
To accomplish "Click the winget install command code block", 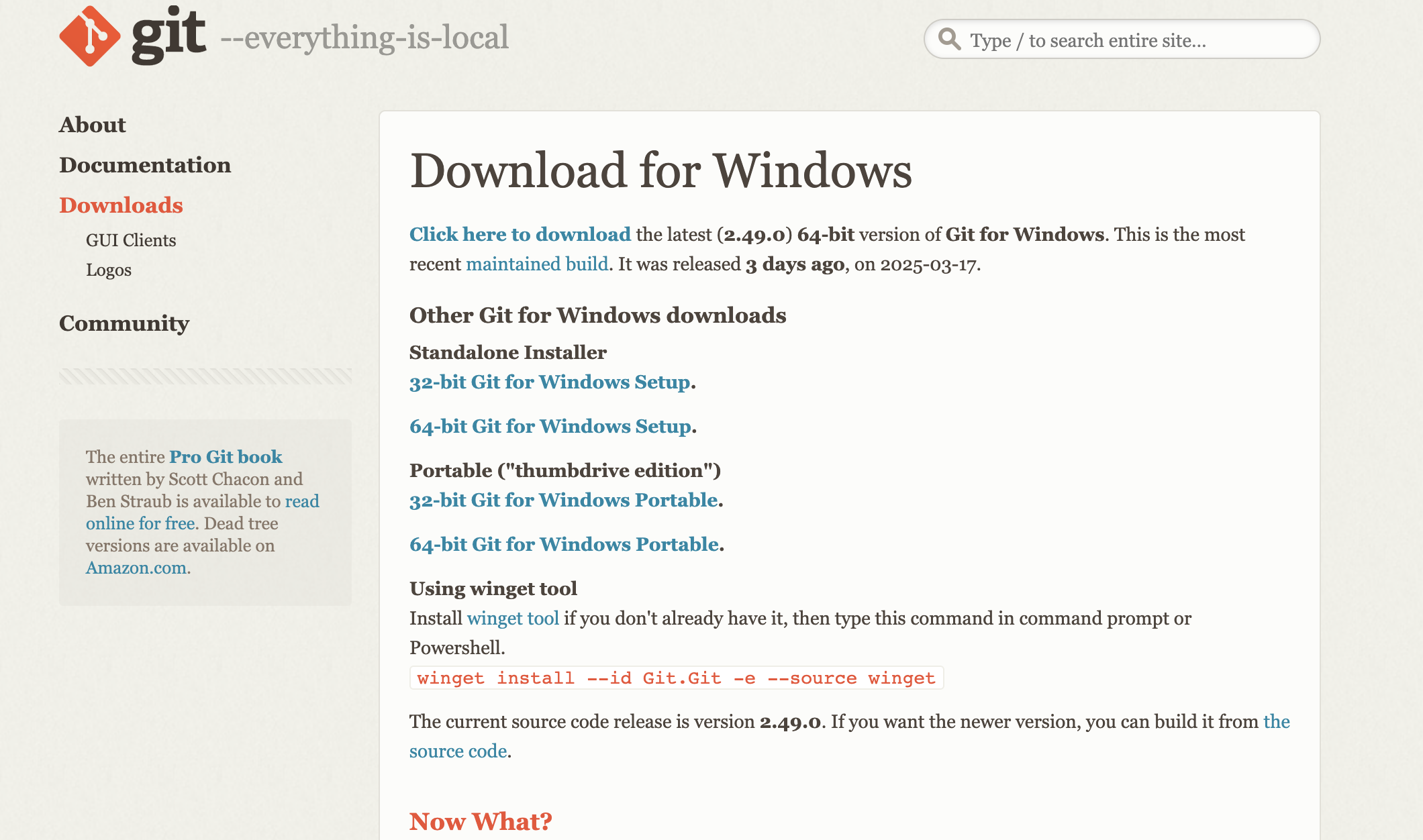I will pos(676,678).
